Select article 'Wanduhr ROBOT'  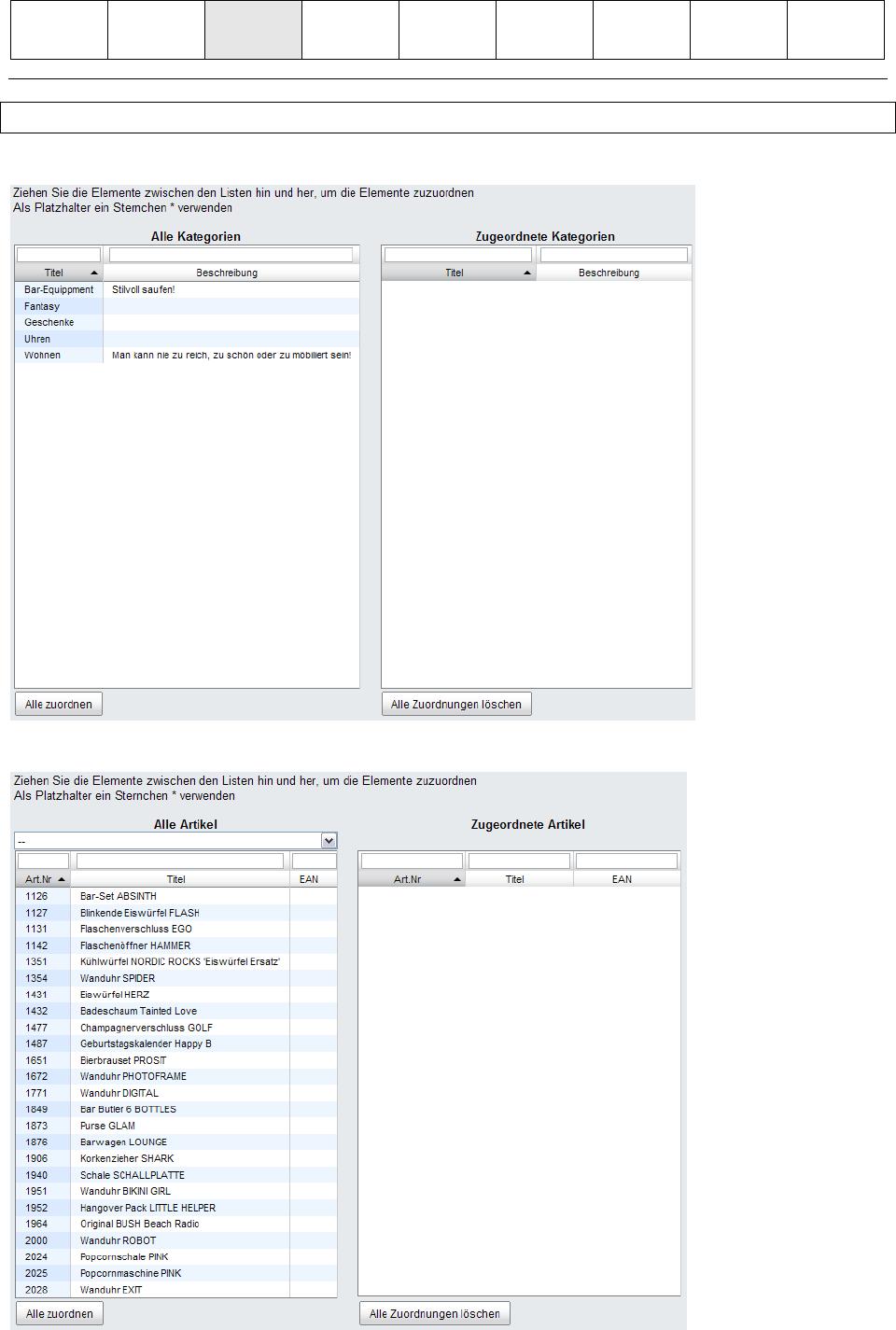pyautogui.click(x=176, y=1240)
